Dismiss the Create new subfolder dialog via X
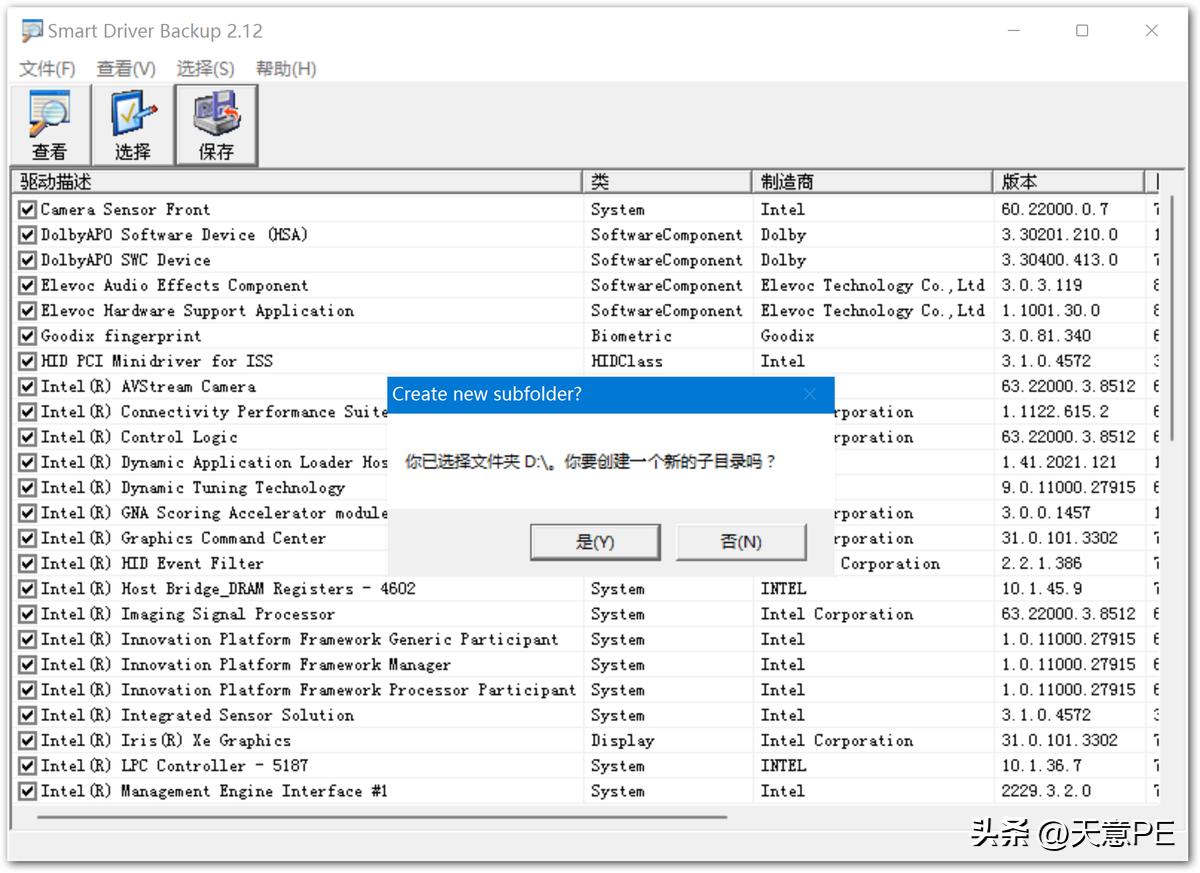1200x873 pixels. click(810, 394)
